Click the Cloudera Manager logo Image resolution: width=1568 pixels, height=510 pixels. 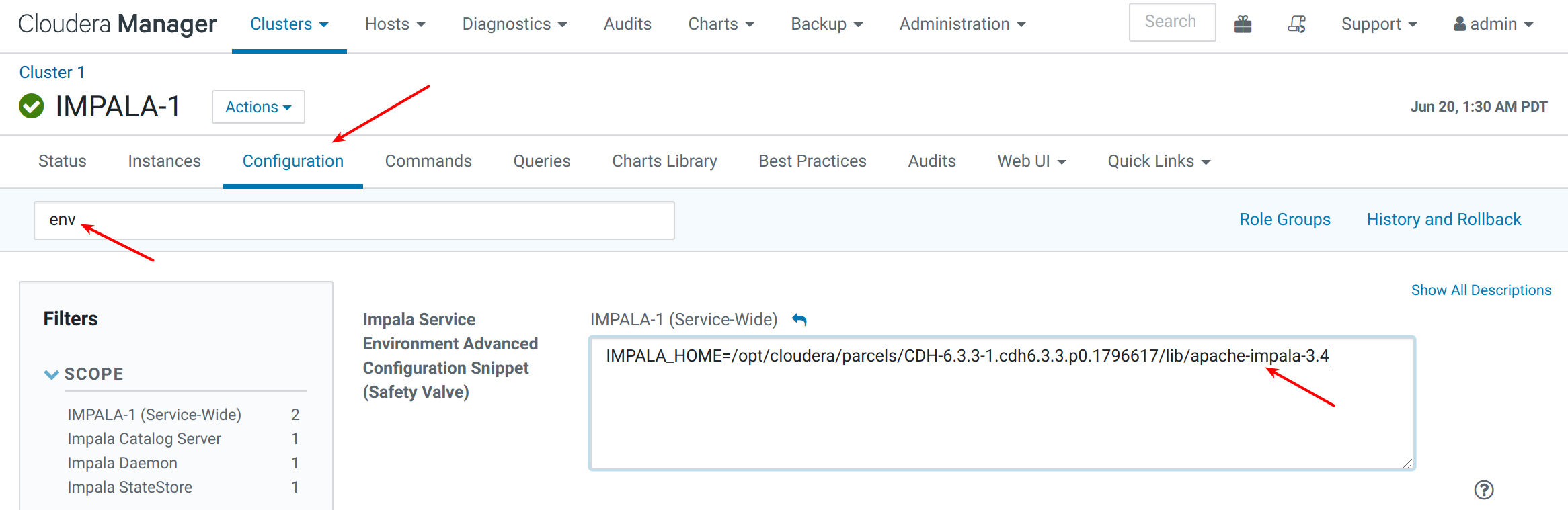point(118,24)
